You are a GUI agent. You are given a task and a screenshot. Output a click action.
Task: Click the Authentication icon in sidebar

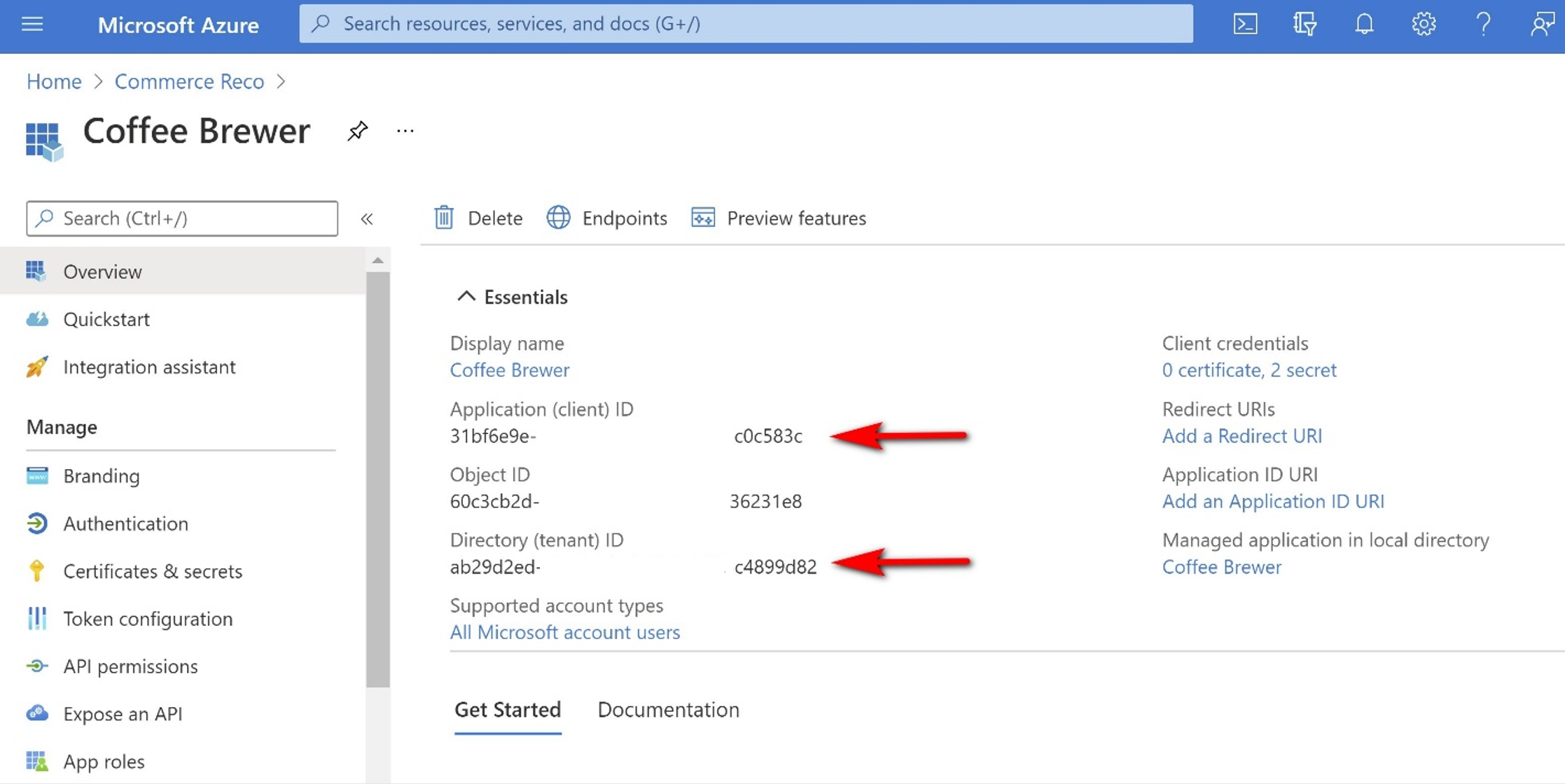click(x=34, y=522)
